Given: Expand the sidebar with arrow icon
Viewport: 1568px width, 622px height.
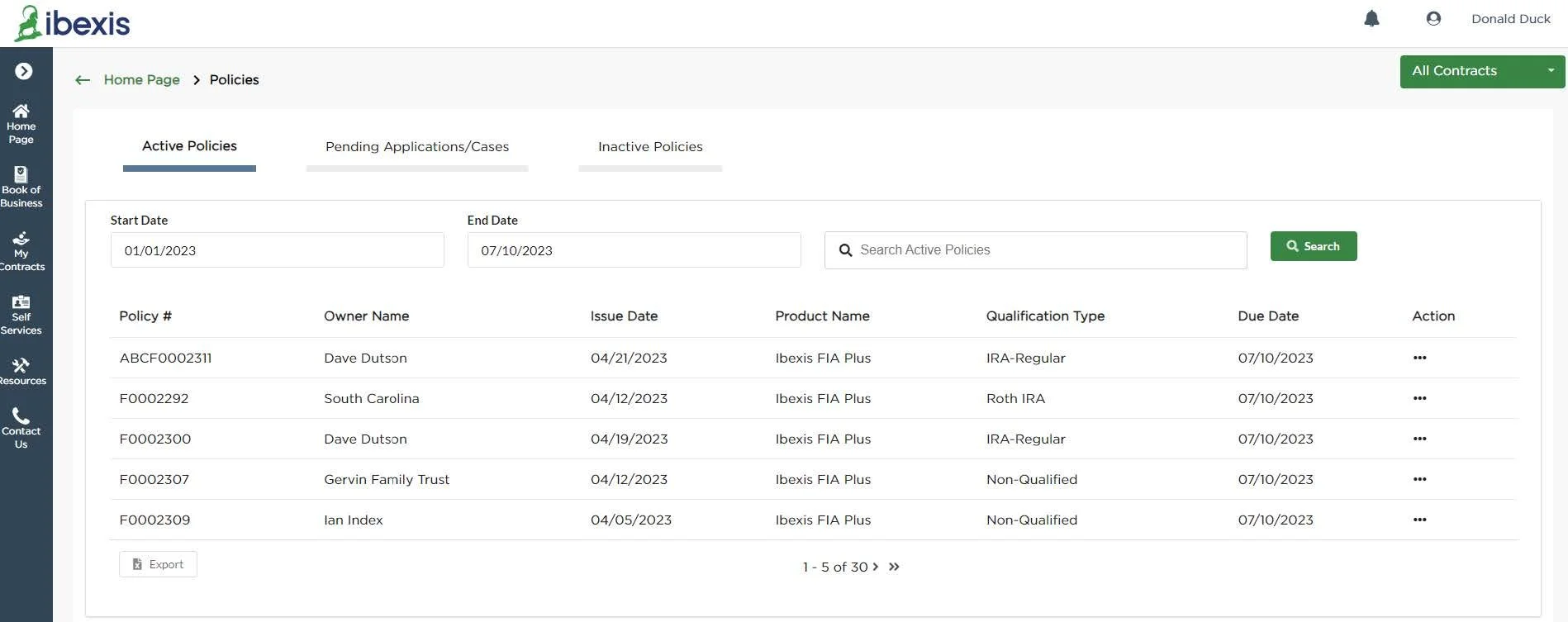Looking at the screenshot, I should point(24,71).
